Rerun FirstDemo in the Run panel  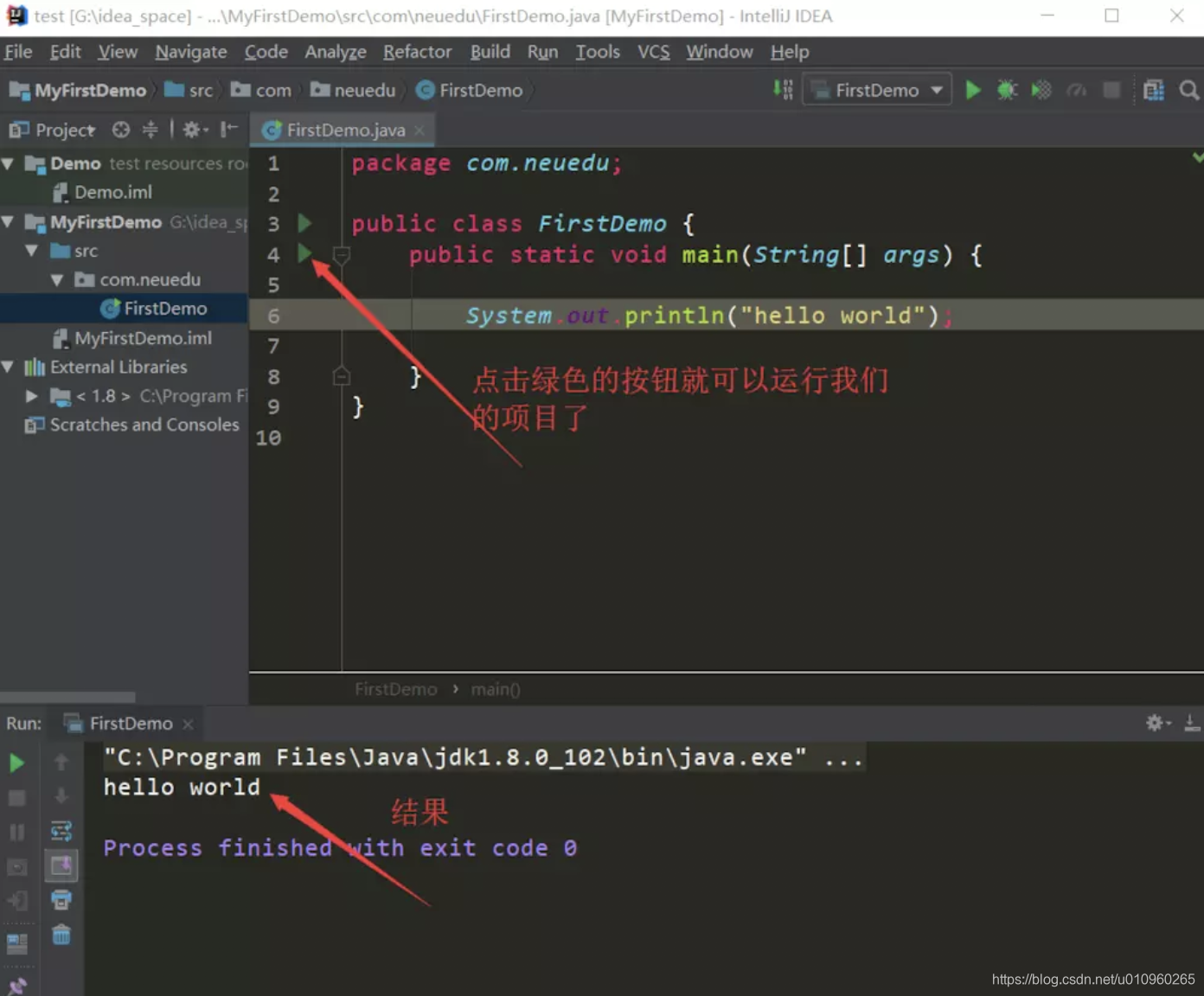pos(16,763)
